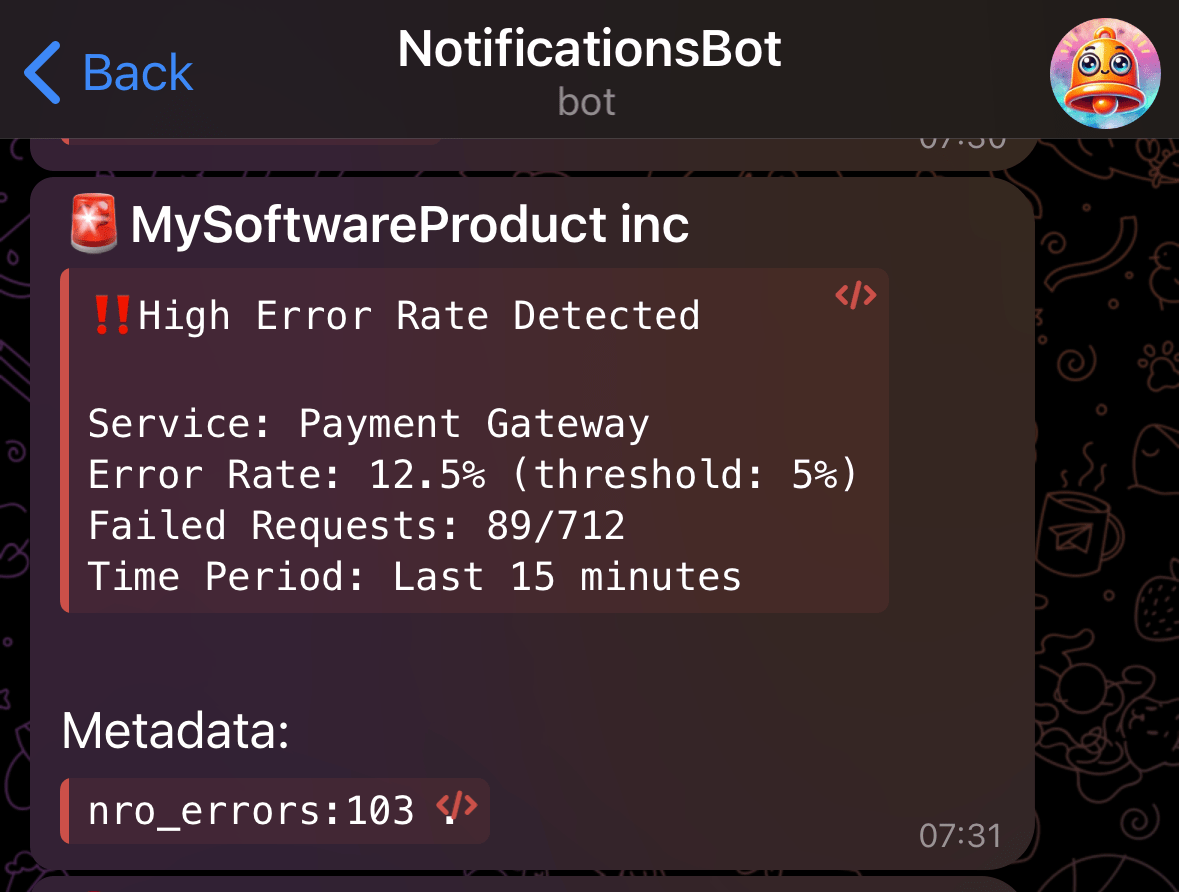Tap the Back label to leave the chat
The image size is (1179, 892).
pos(138,71)
